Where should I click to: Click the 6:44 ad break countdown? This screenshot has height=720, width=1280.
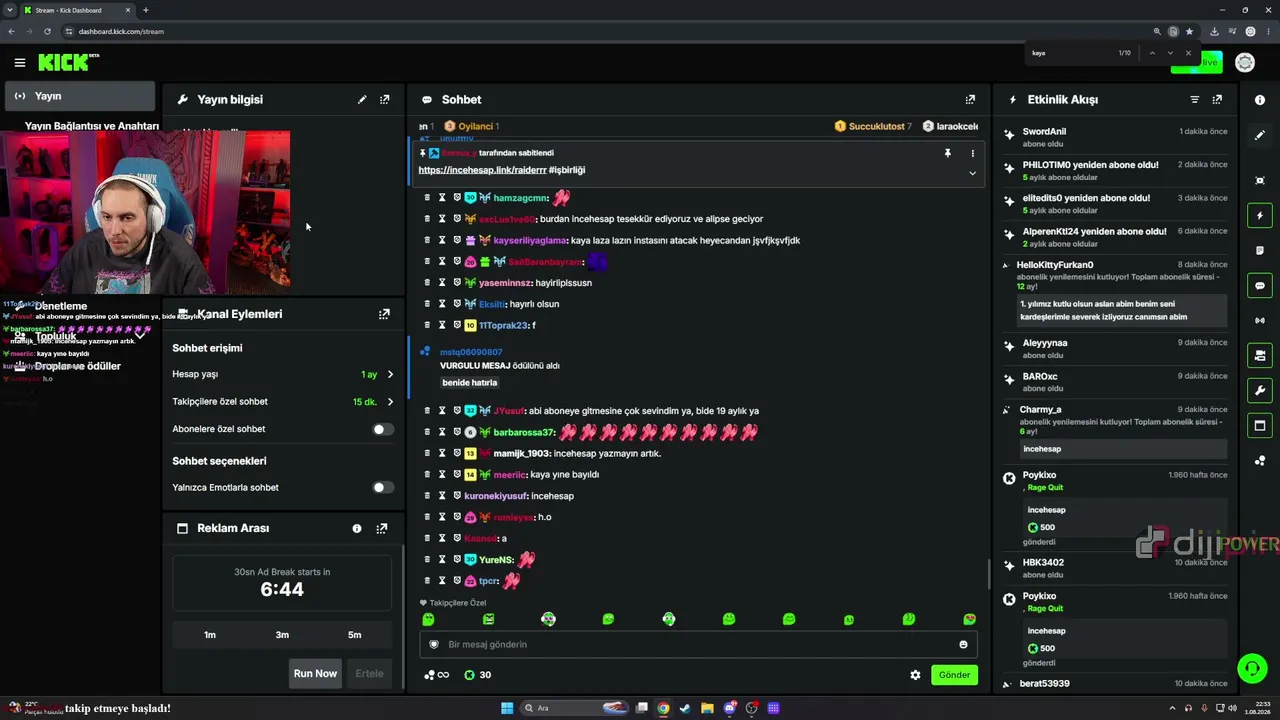pyautogui.click(x=282, y=590)
